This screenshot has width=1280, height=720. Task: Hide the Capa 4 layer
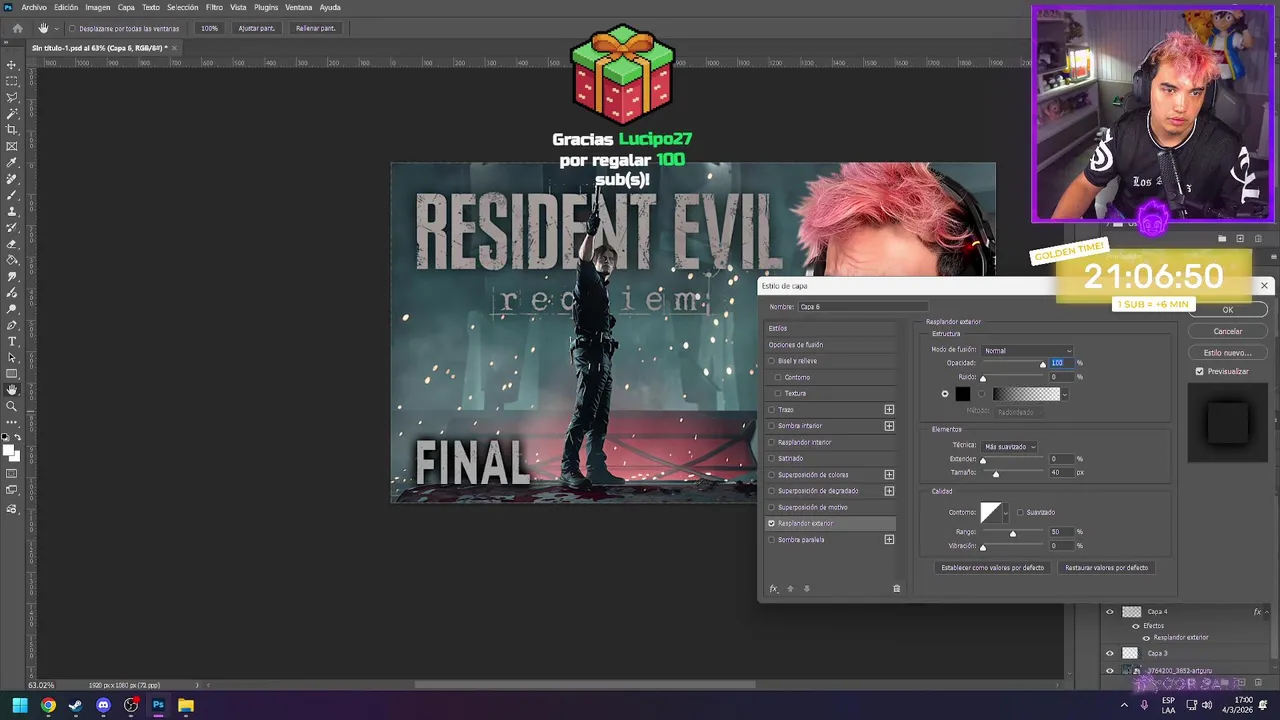(1109, 611)
